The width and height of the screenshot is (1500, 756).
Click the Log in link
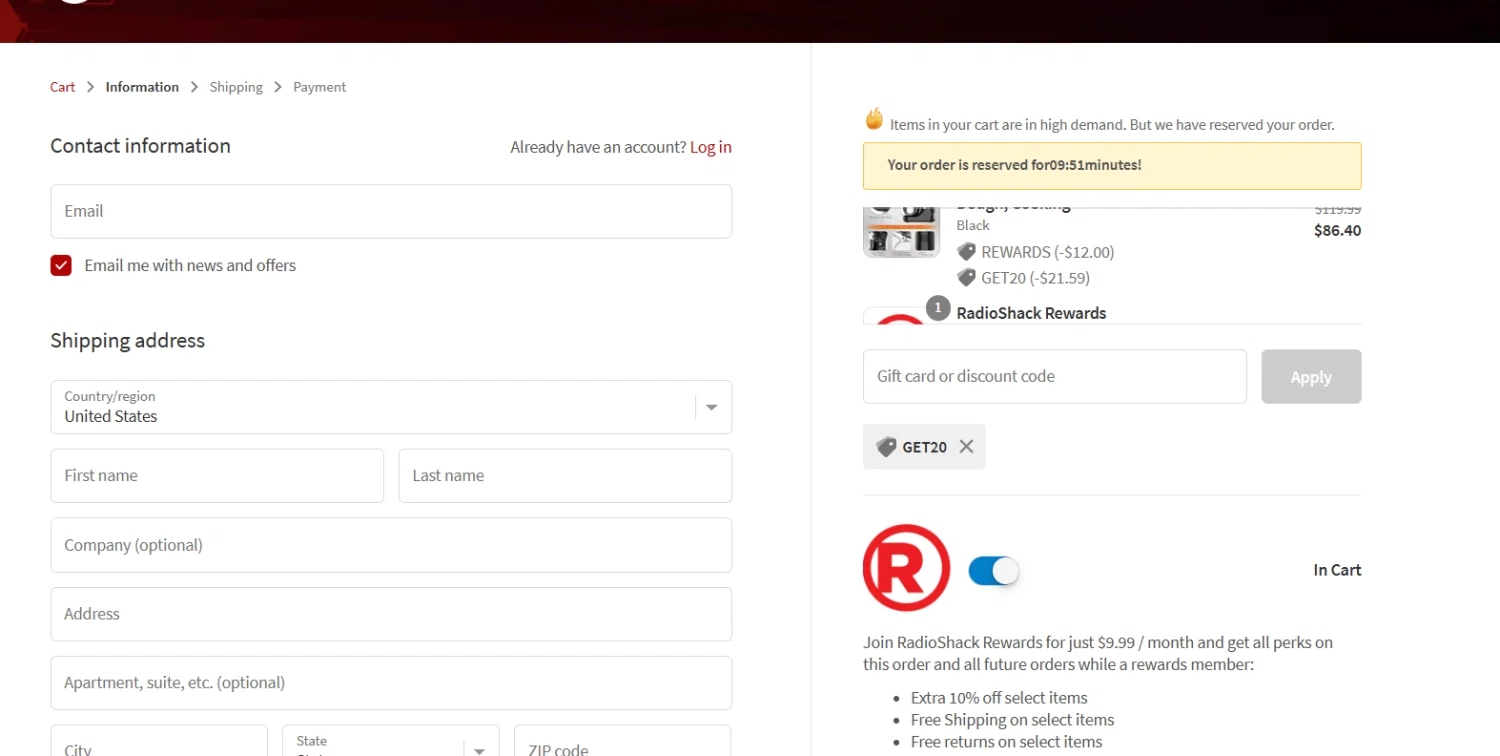tap(711, 147)
